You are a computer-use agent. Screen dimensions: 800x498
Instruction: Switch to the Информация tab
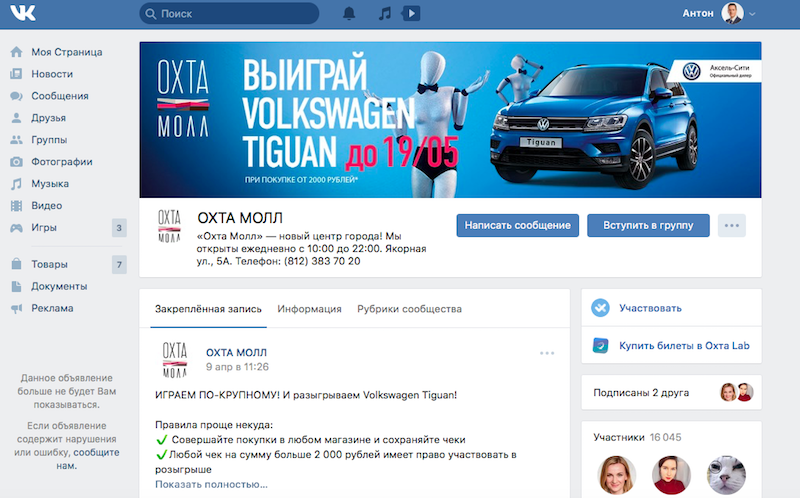tap(310, 309)
